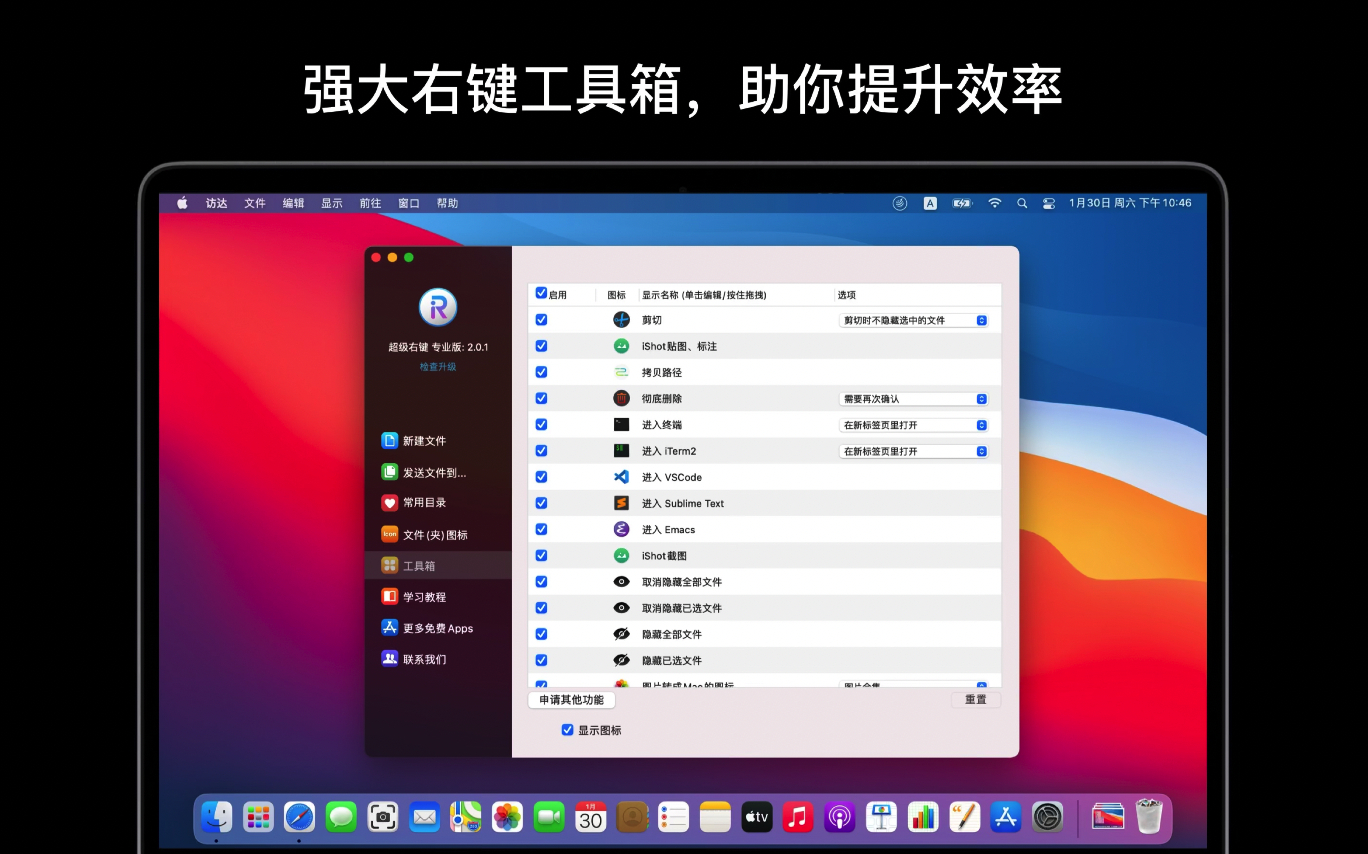Click the Emacs icon in the list
1368x854 pixels.
[x=621, y=529]
